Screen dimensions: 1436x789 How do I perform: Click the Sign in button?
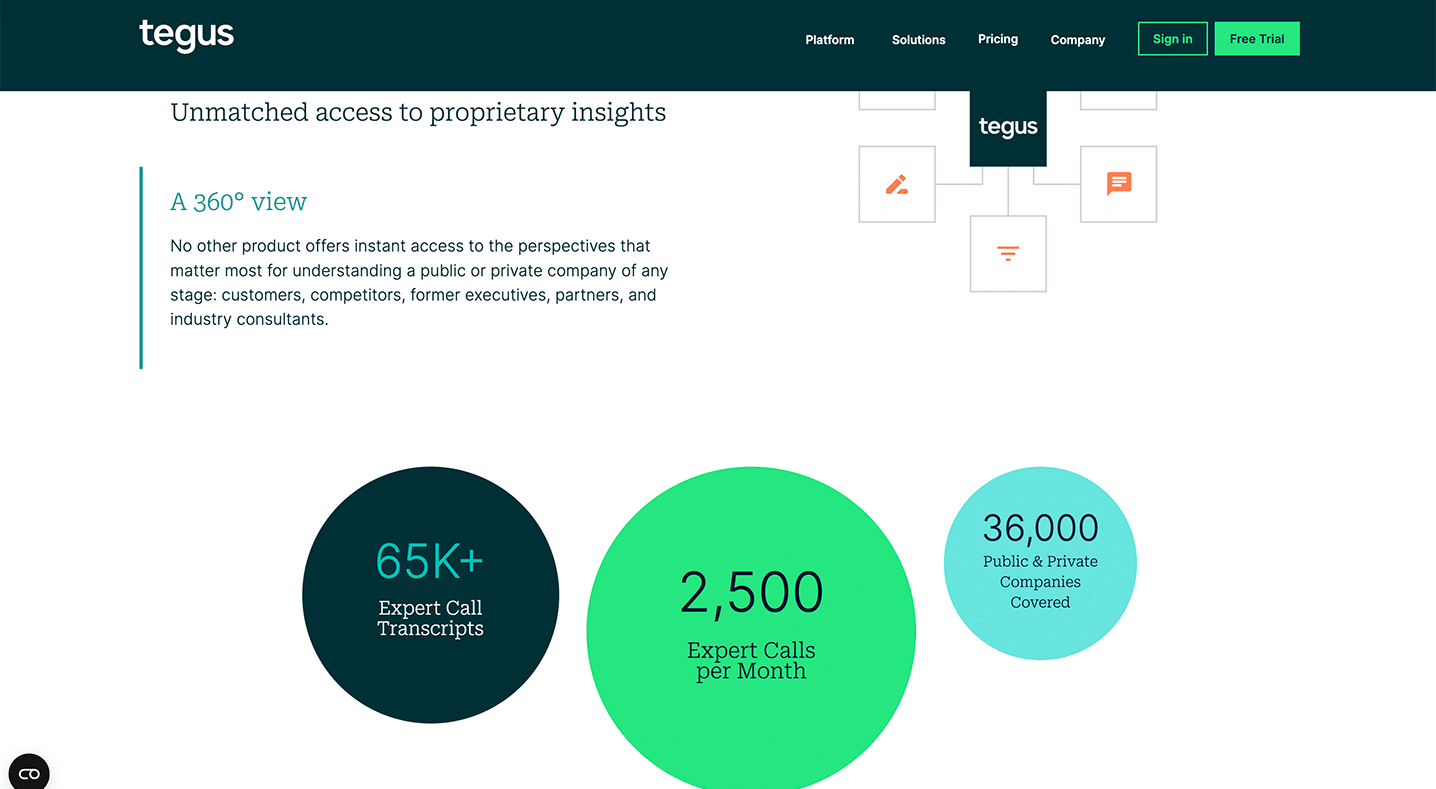tap(1173, 39)
